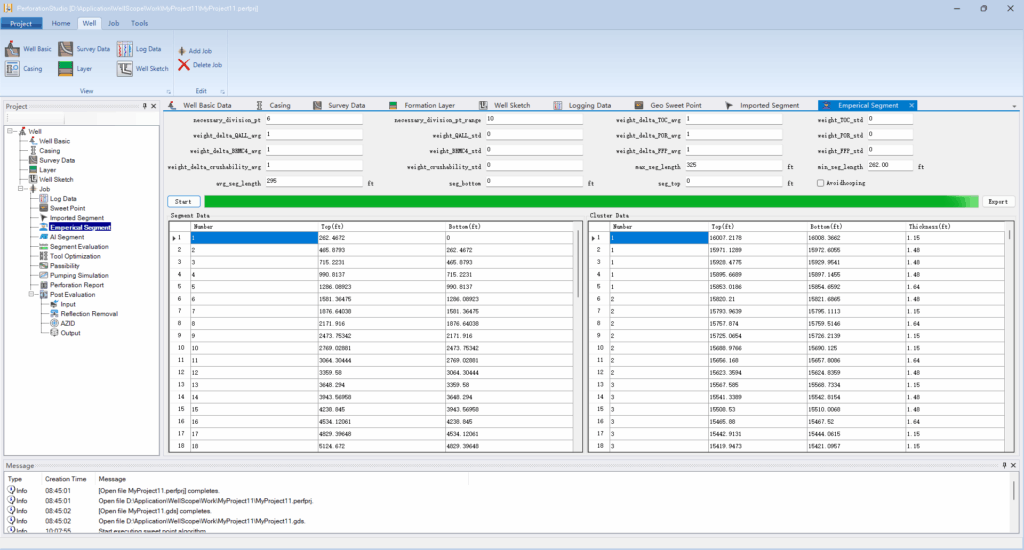The image size is (1024, 550).
Task: Close the Project panel
Action: click(153, 106)
